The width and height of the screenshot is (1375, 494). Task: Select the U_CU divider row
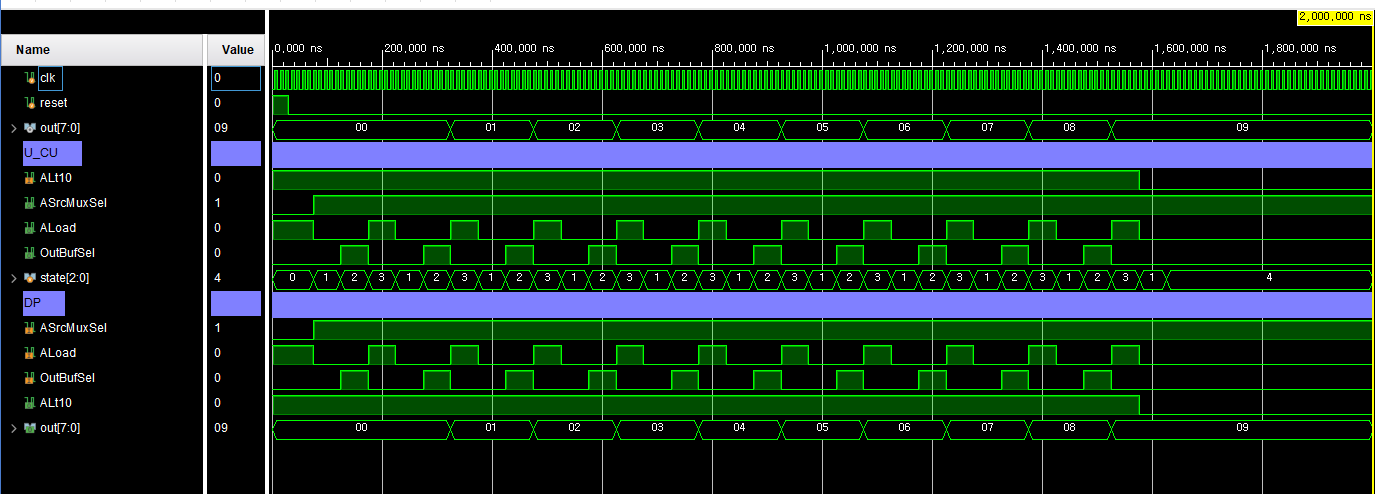click(x=52, y=153)
